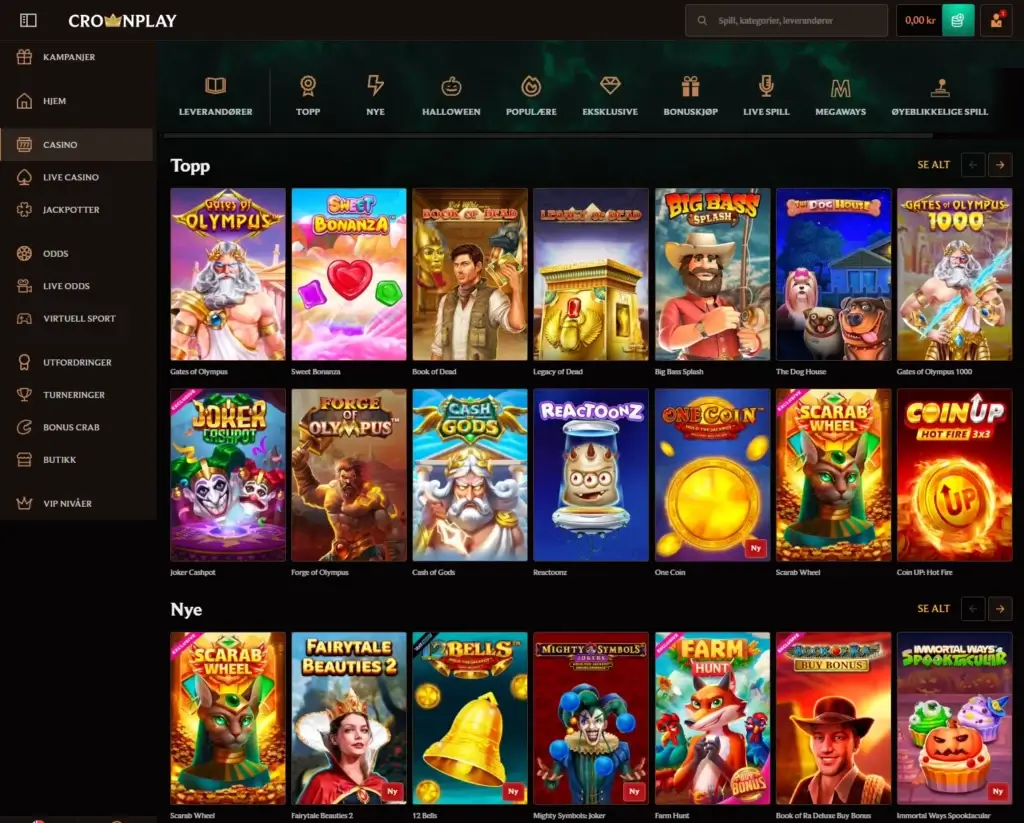Click the Bonus Crab icon
The width and height of the screenshot is (1024, 823).
pos(24,427)
